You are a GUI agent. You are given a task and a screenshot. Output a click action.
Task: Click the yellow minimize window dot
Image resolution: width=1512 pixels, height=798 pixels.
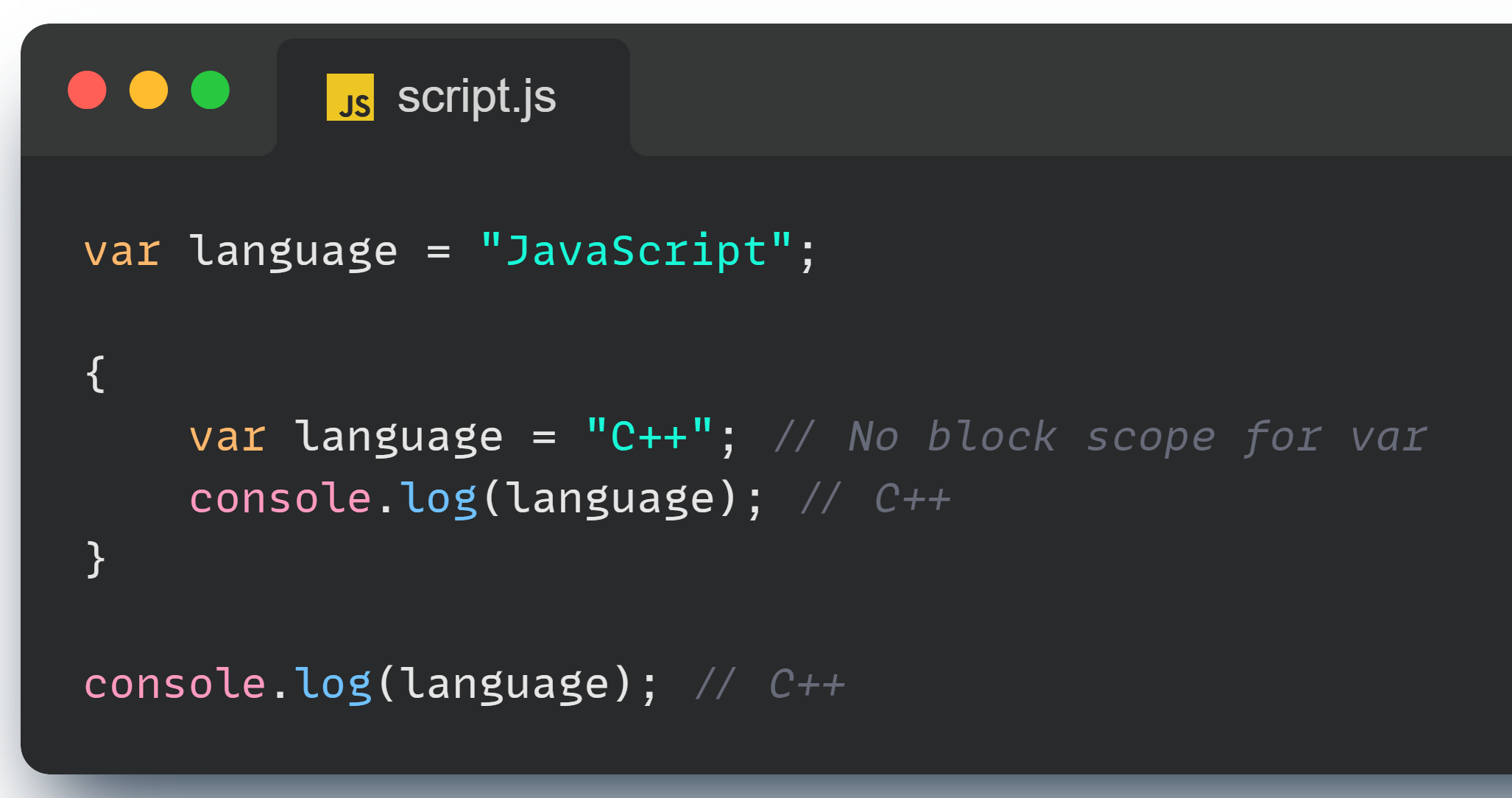click(x=149, y=90)
